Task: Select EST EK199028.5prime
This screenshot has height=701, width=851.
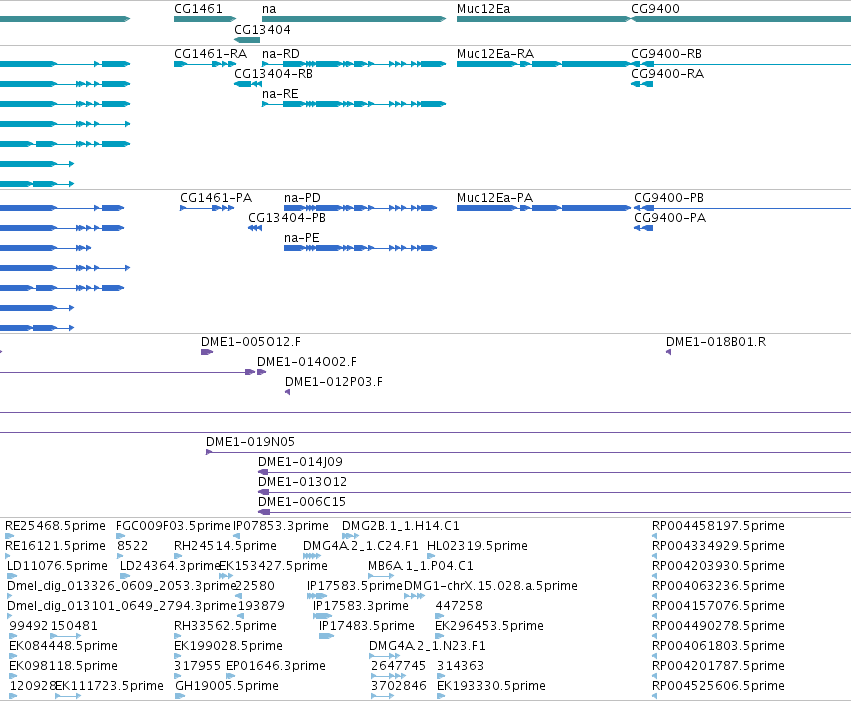Action: coord(228,646)
